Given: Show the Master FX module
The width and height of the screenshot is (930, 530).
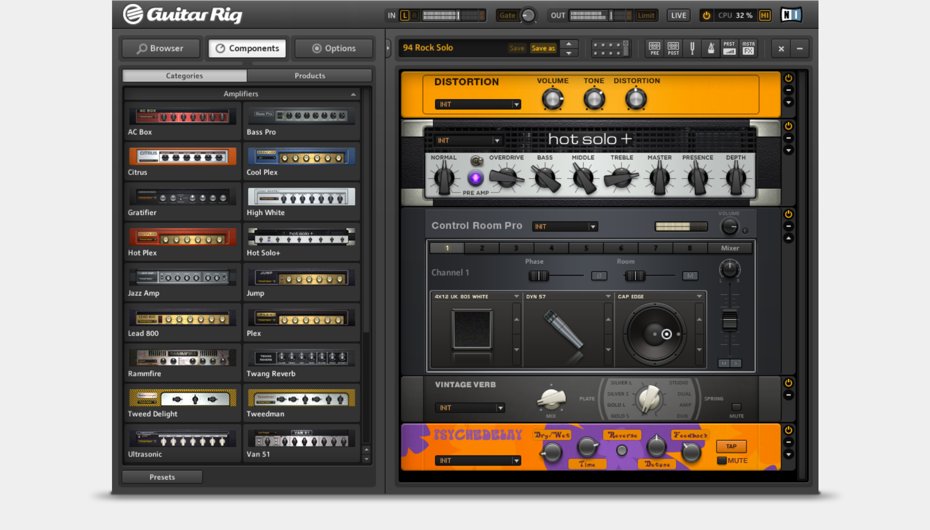Looking at the screenshot, I should tap(748, 48).
